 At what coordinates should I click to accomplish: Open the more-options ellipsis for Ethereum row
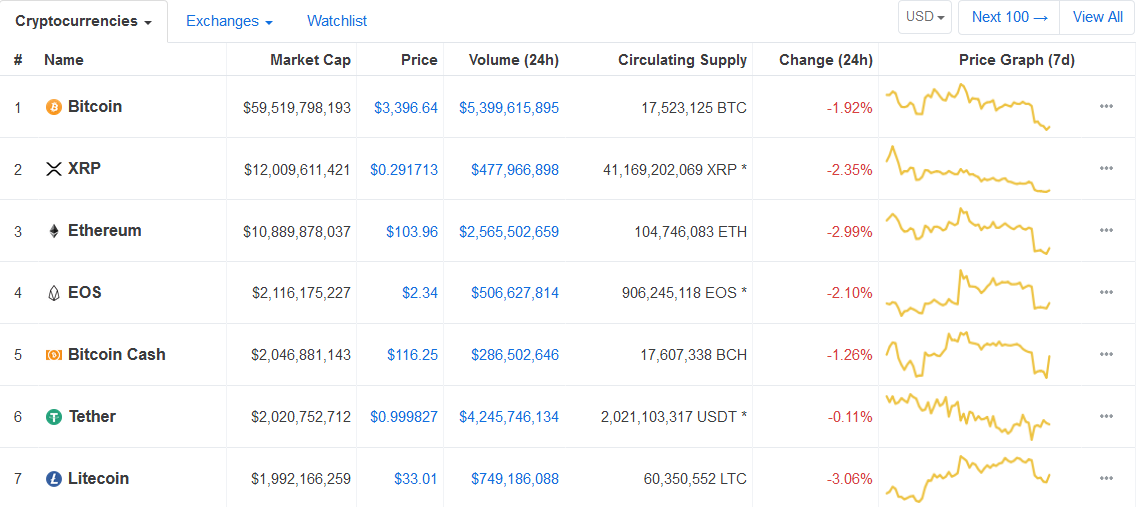coord(1106,230)
